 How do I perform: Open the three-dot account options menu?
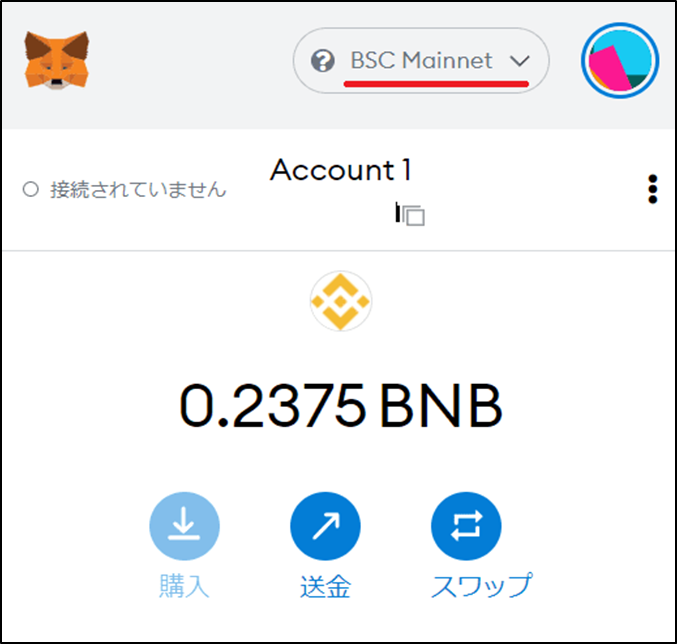tap(652, 189)
